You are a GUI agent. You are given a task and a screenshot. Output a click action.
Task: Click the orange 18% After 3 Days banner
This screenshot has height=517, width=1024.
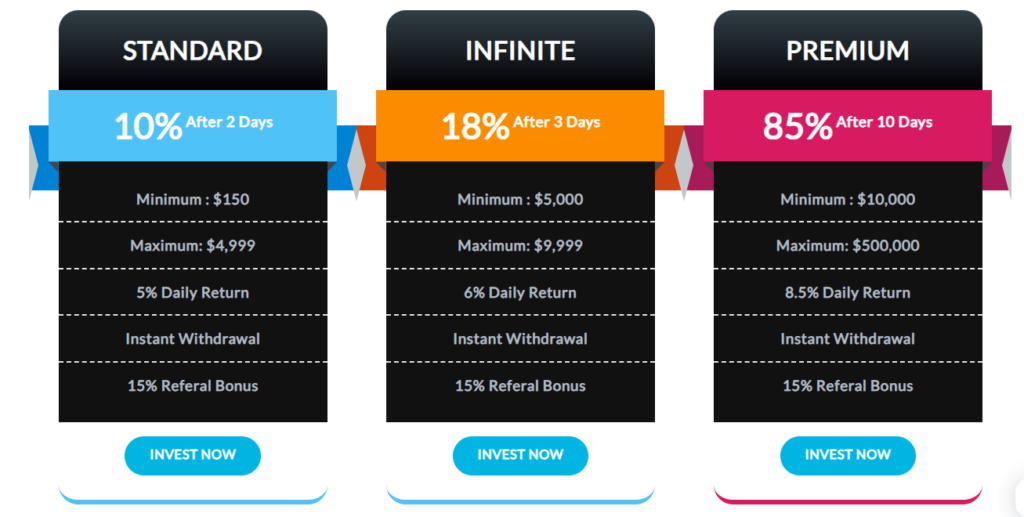point(520,125)
